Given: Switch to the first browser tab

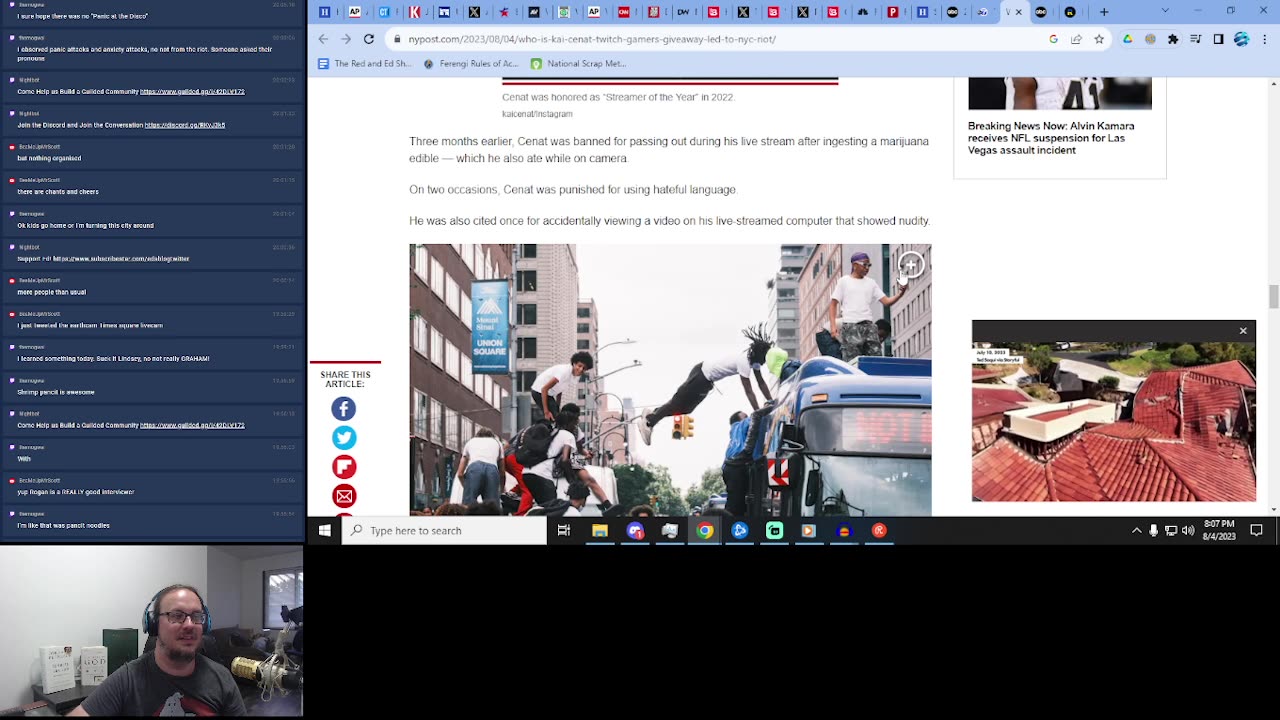Looking at the screenshot, I should point(324,12).
